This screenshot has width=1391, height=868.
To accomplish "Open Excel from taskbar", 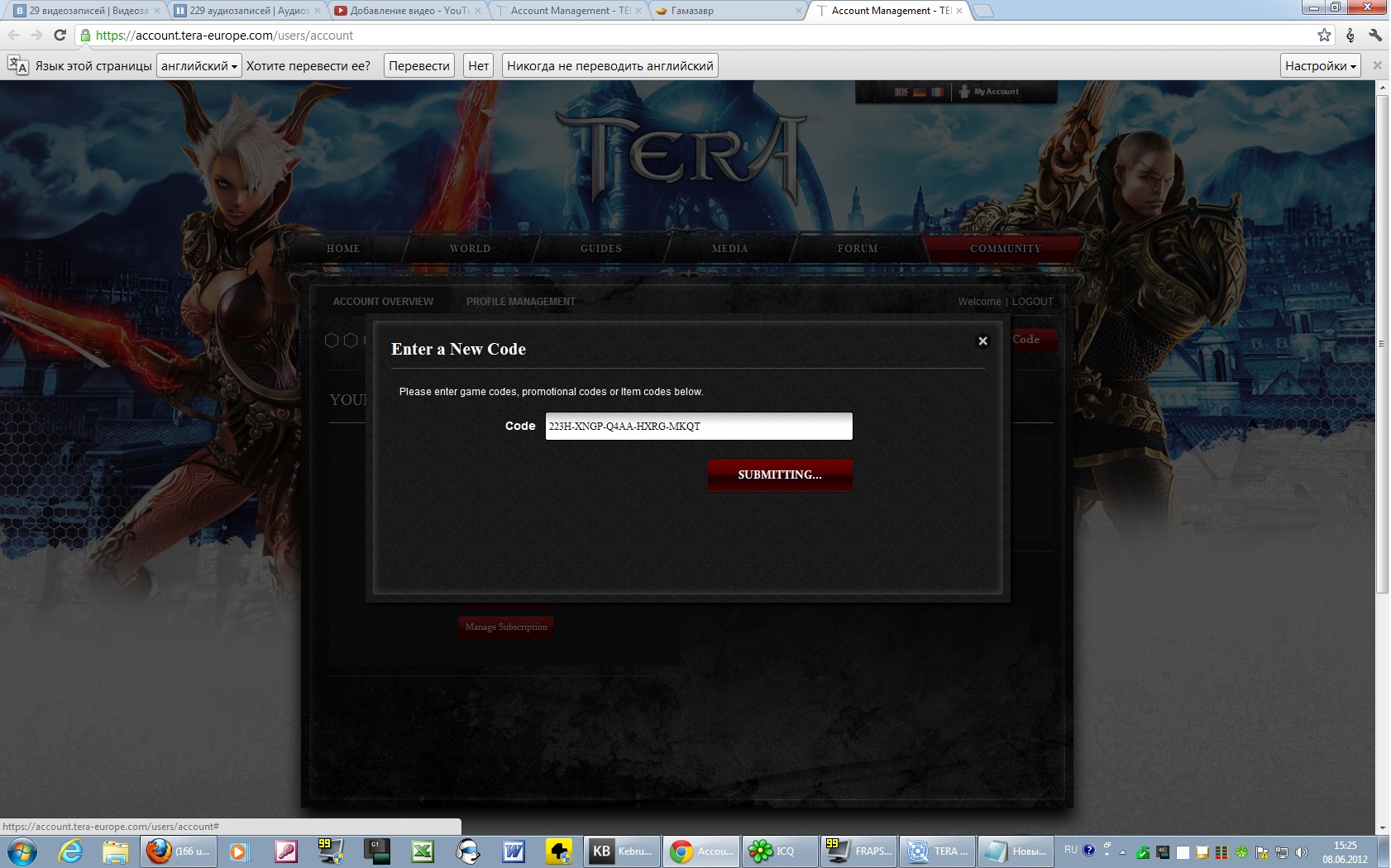I will click(423, 851).
